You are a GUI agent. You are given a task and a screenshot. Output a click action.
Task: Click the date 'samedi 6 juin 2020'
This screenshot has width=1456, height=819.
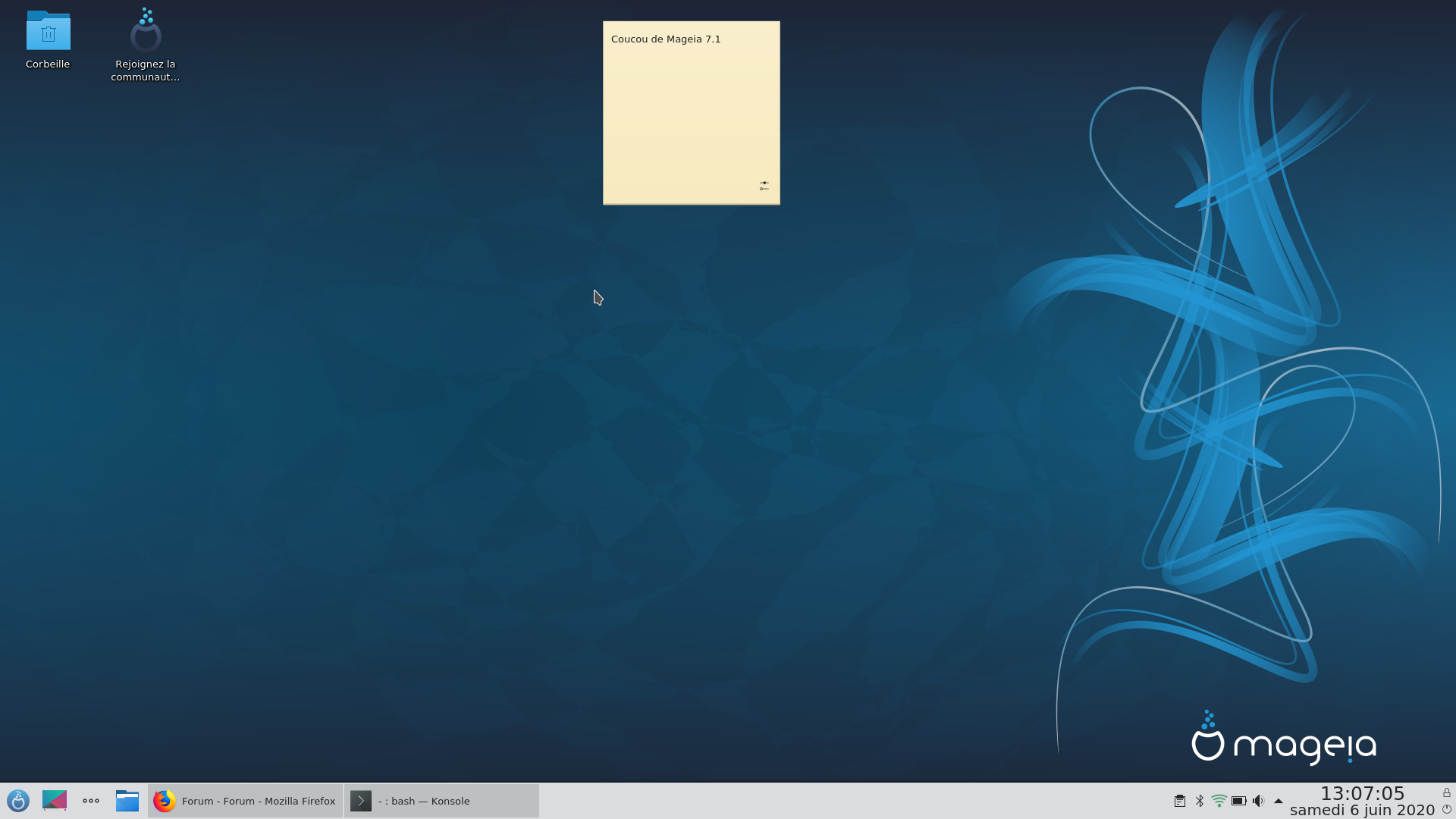click(x=1363, y=810)
